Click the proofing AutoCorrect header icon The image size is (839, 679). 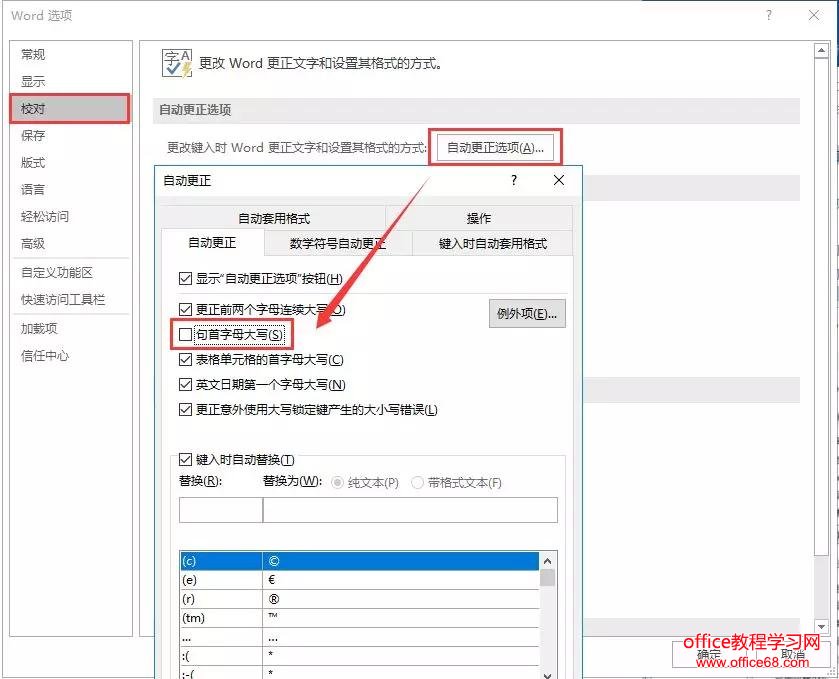(177, 63)
